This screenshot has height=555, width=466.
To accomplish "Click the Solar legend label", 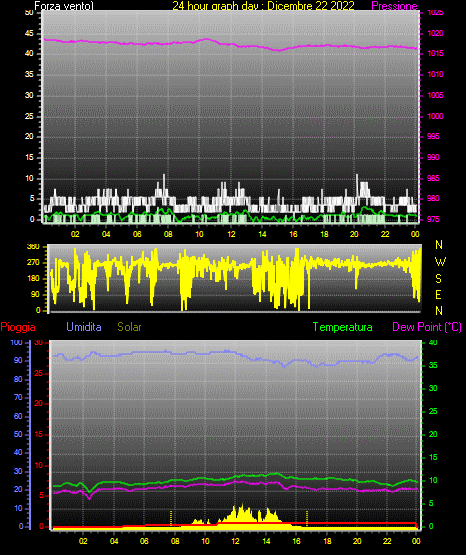I will point(129,327).
